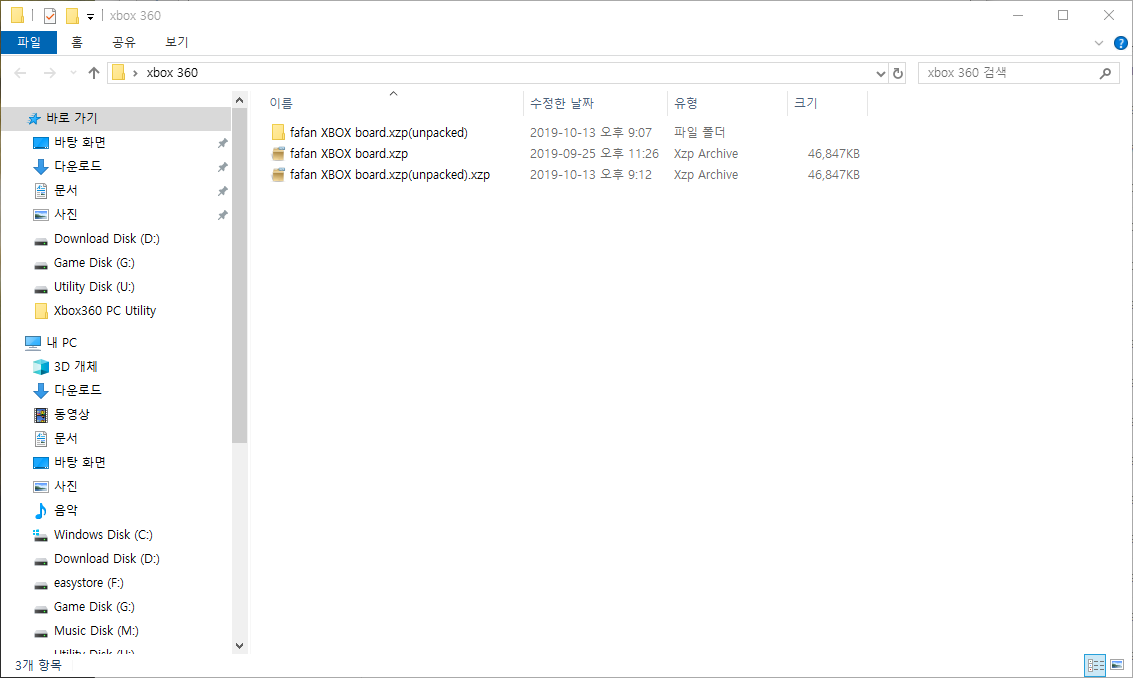Open pinned 바탕 화면 under 바로 가기
The width and height of the screenshot is (1133, 678).
click(79, 142)
